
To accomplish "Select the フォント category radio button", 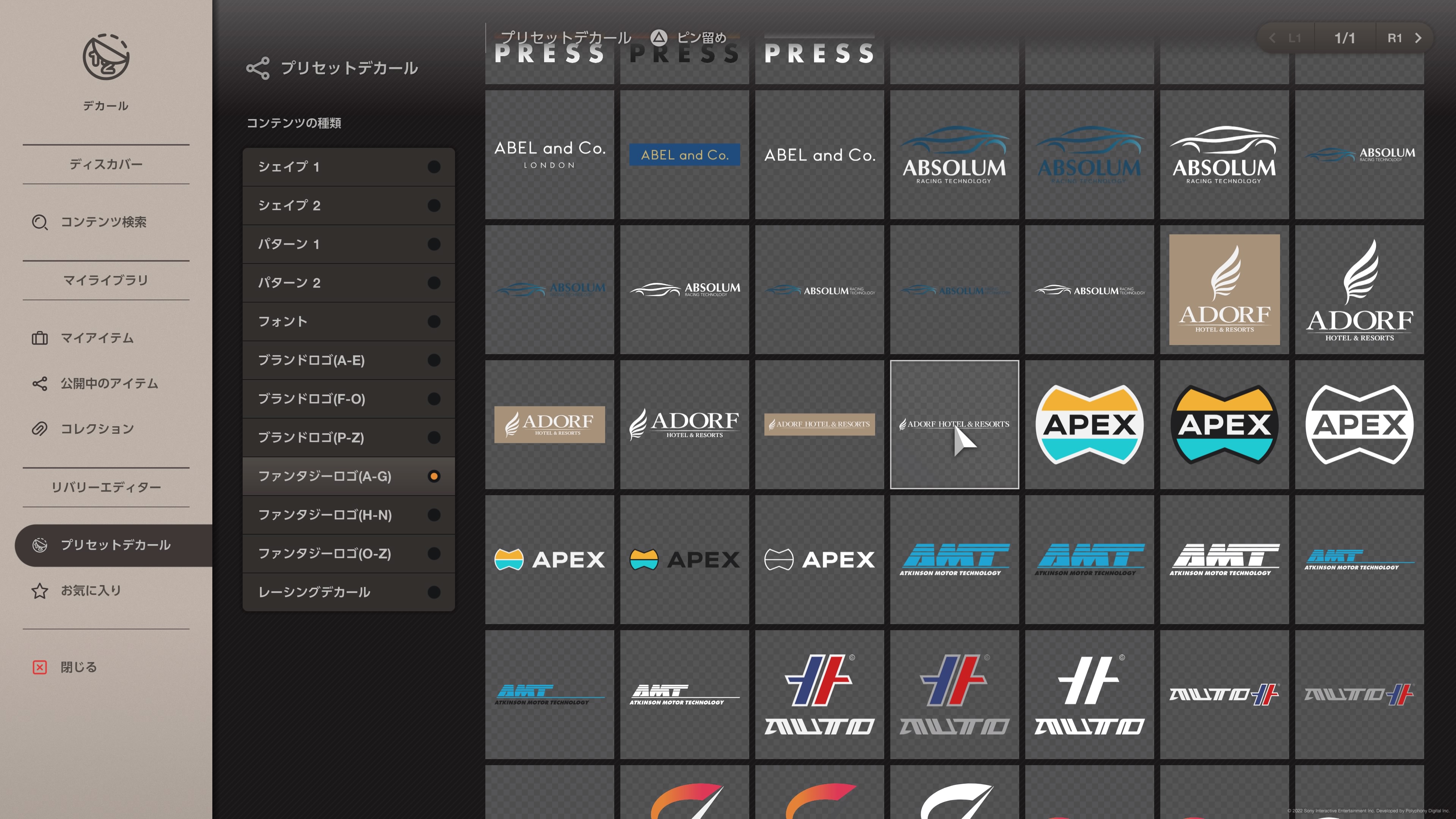I will point(433,322).
